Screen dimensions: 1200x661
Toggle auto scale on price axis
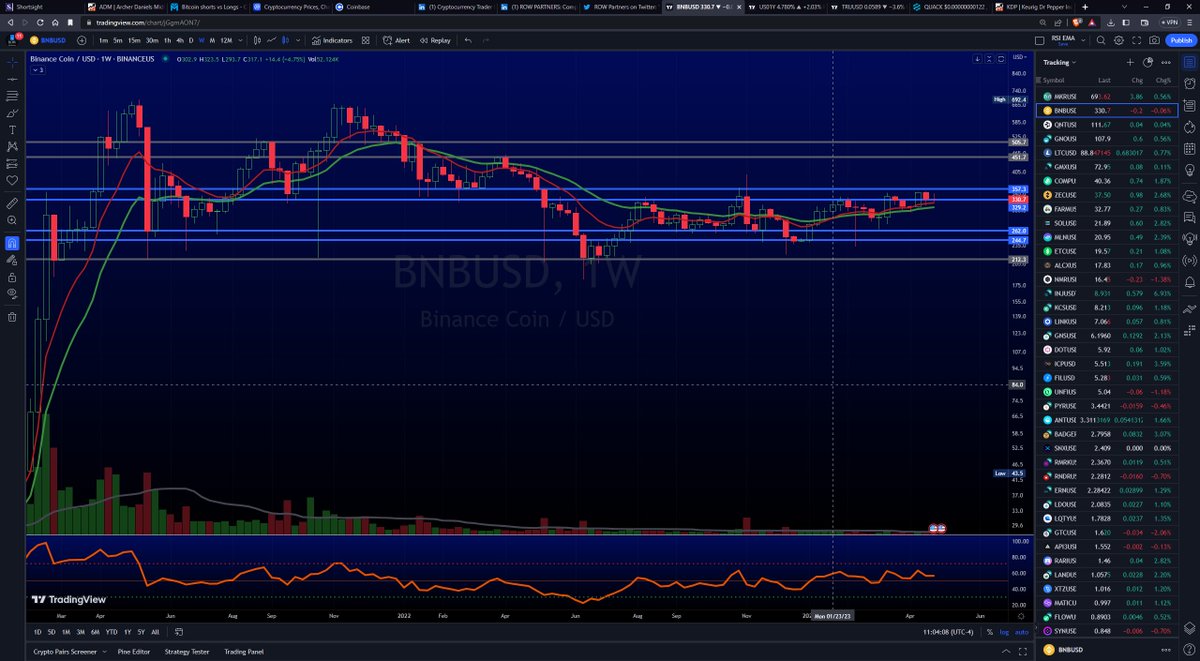(x=1022, y=632)
